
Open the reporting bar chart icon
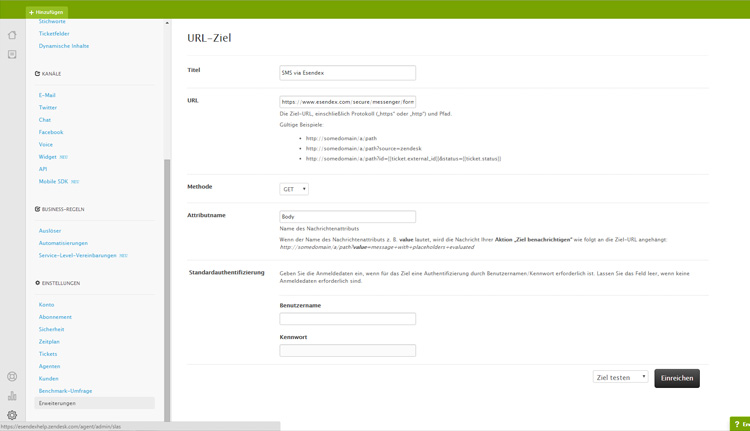tap(12, 396)
